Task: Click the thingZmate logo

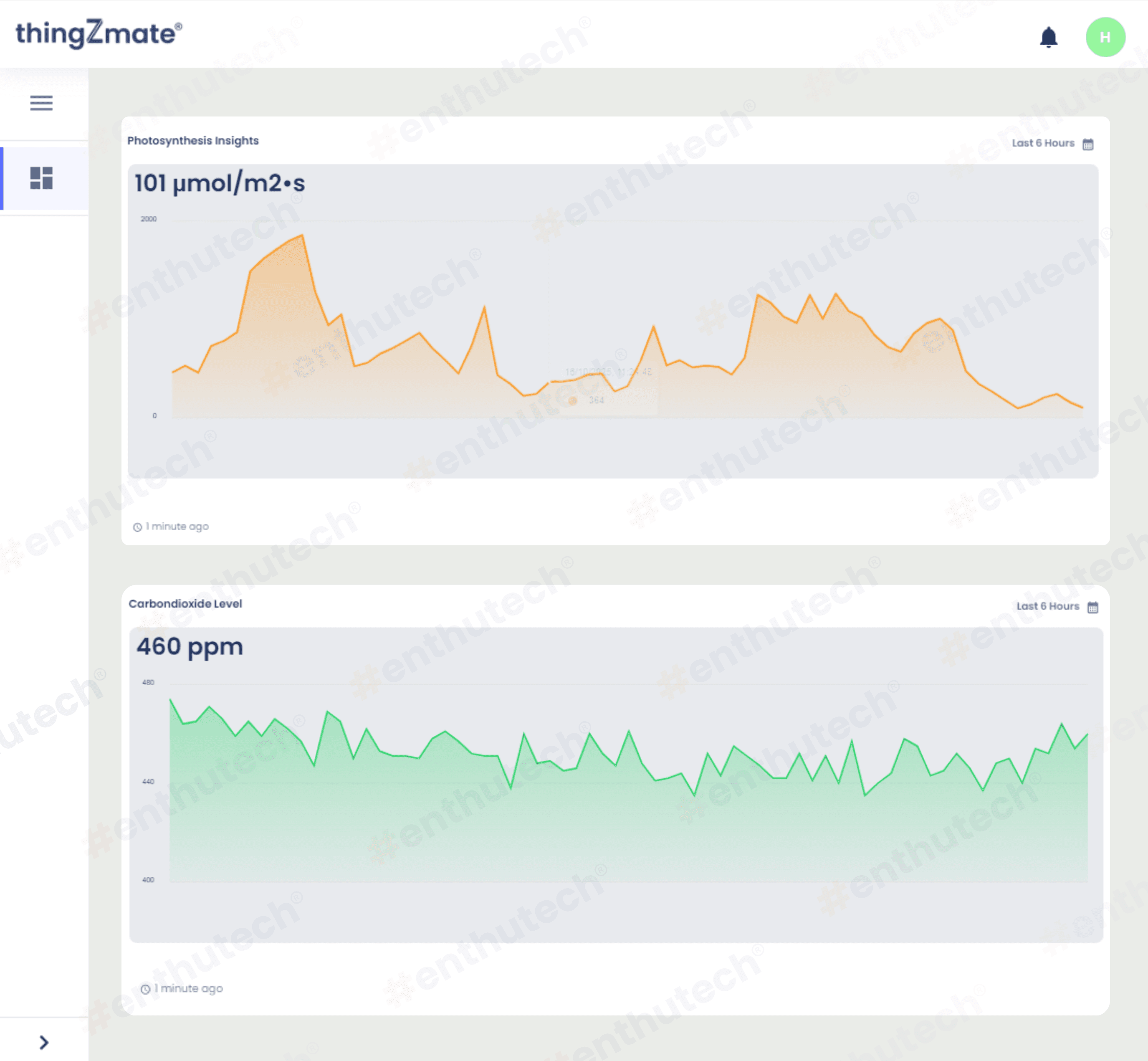Action: coord(99,33)
